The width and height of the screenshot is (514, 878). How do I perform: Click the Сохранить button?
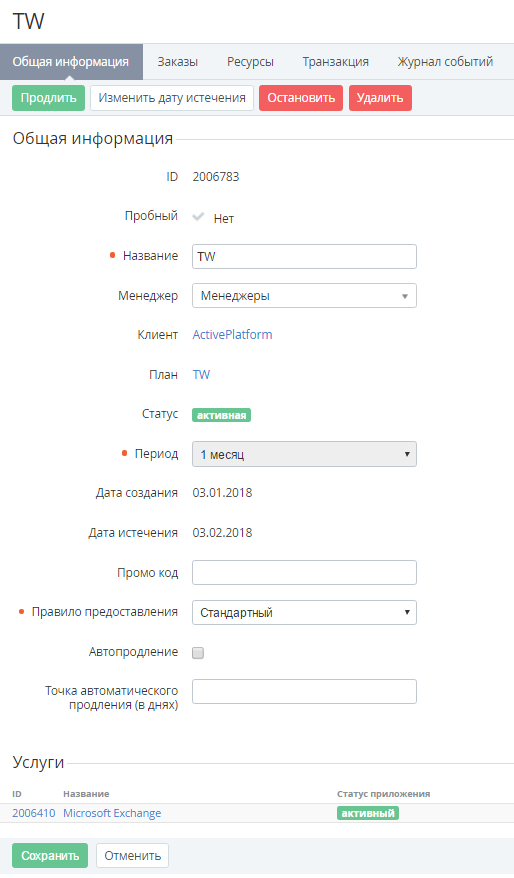point(50,856)
